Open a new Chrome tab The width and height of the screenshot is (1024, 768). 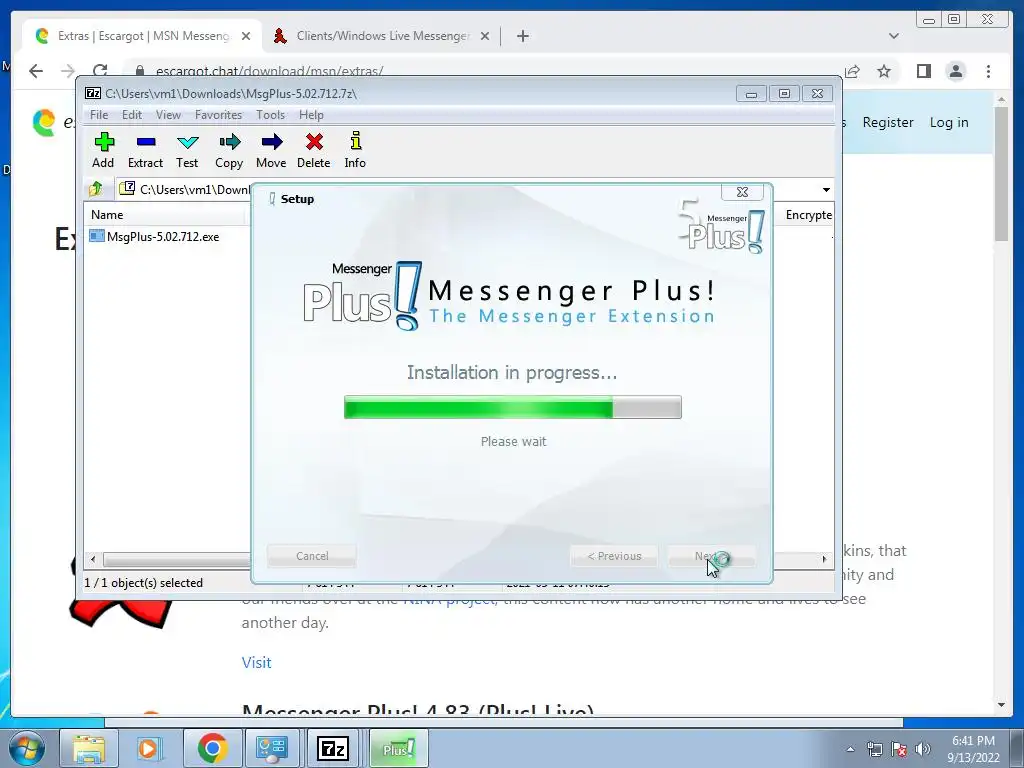[x=522, y=36]
